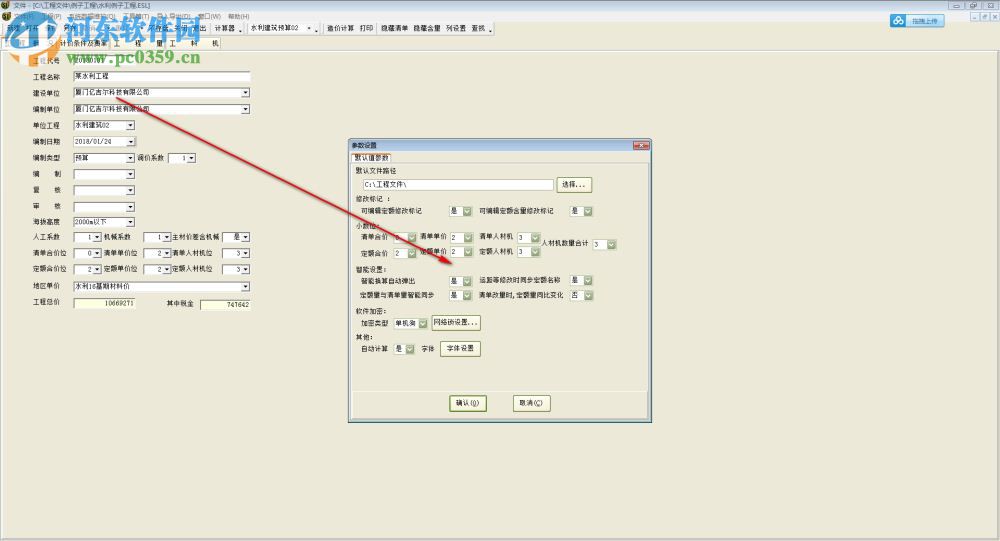Open the 可编辑定额修改标记 dropdown
Viewport: 1000px width, 541px height.
point(465,211)
